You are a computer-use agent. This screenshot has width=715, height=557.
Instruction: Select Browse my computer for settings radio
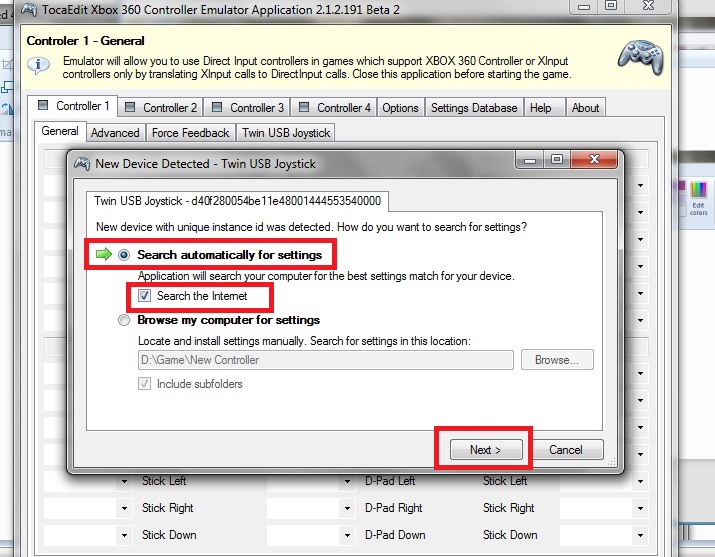[x=124, y=320]
